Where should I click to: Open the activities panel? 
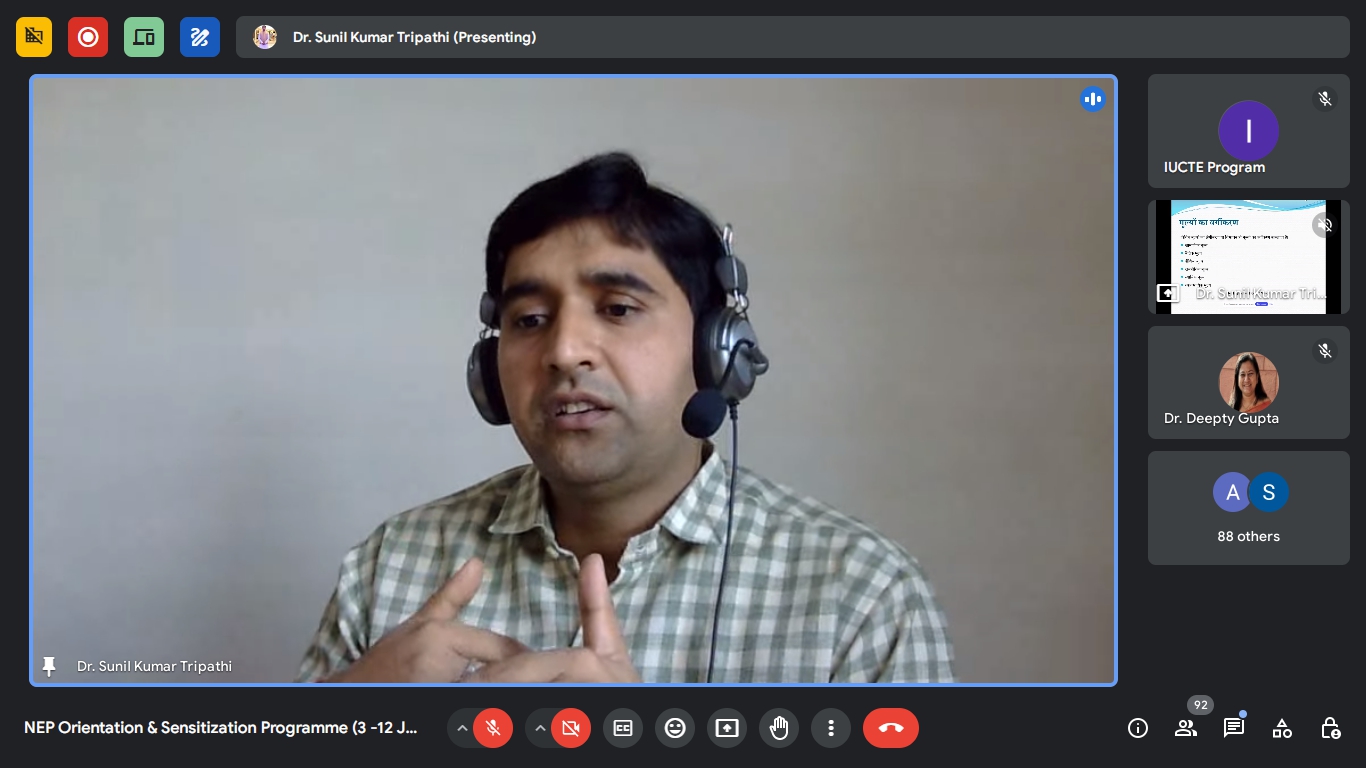click(x=1282, y=728)
